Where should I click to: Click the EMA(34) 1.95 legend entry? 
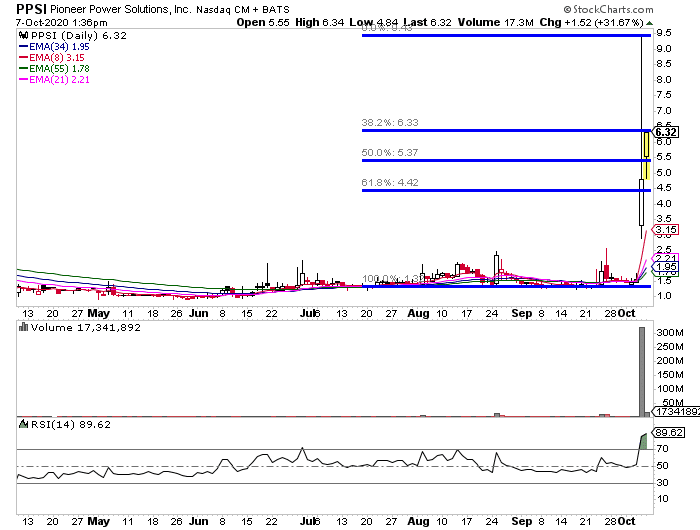point(54,46)
